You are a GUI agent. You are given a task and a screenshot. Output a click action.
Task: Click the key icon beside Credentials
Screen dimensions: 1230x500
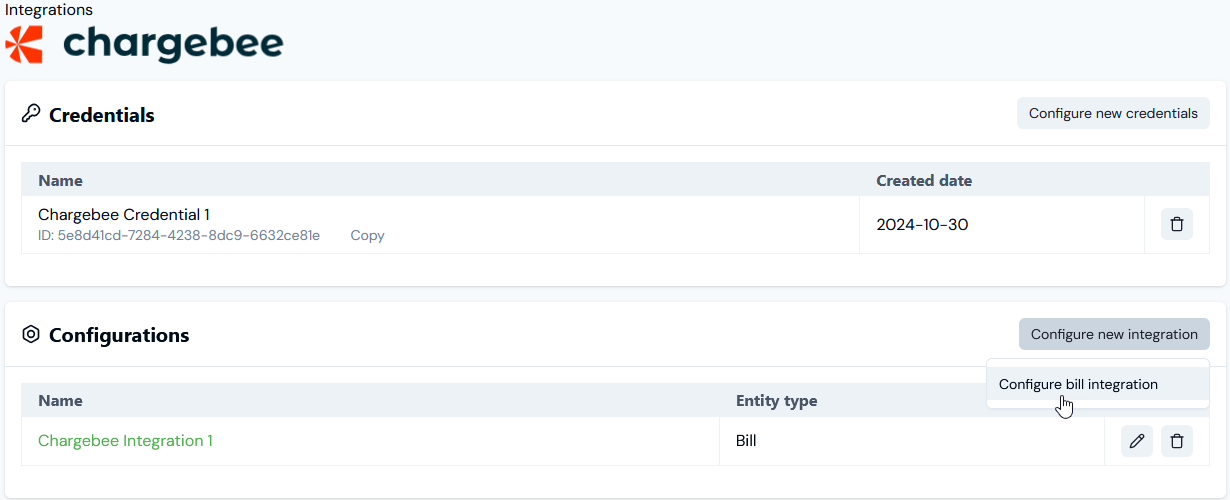(31, 114)
